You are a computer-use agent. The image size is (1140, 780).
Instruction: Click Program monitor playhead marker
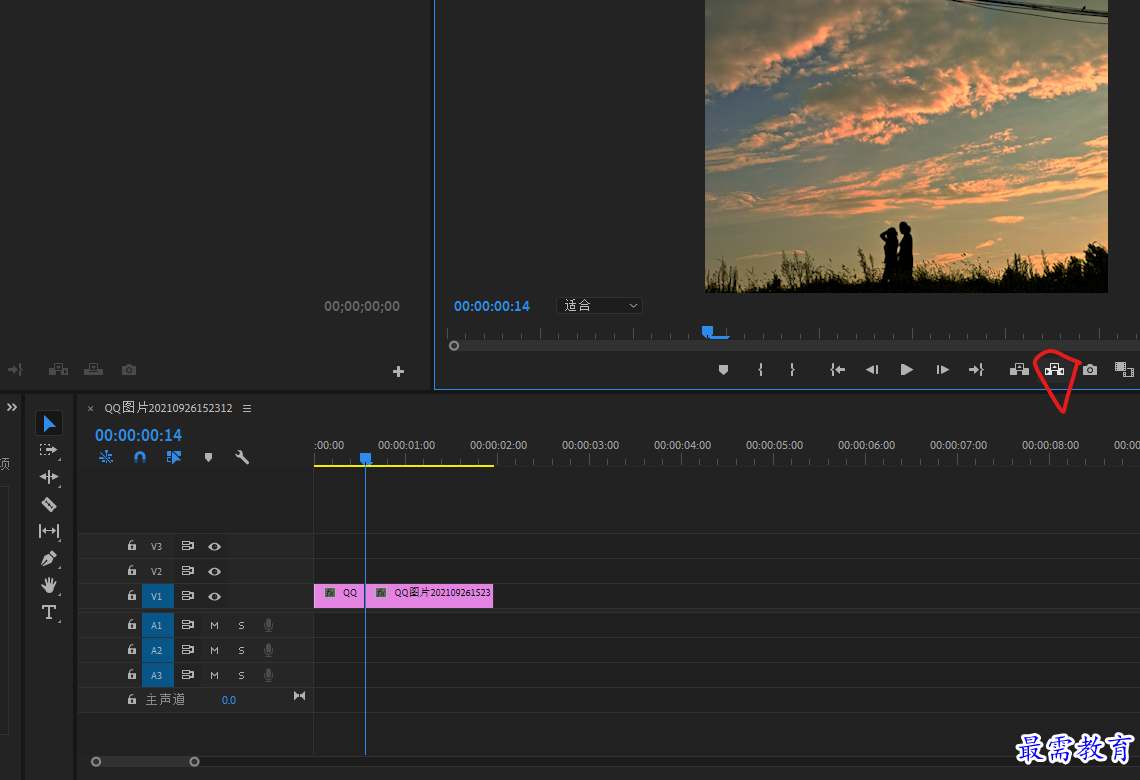pyautogui.click(x=707, y=331)
